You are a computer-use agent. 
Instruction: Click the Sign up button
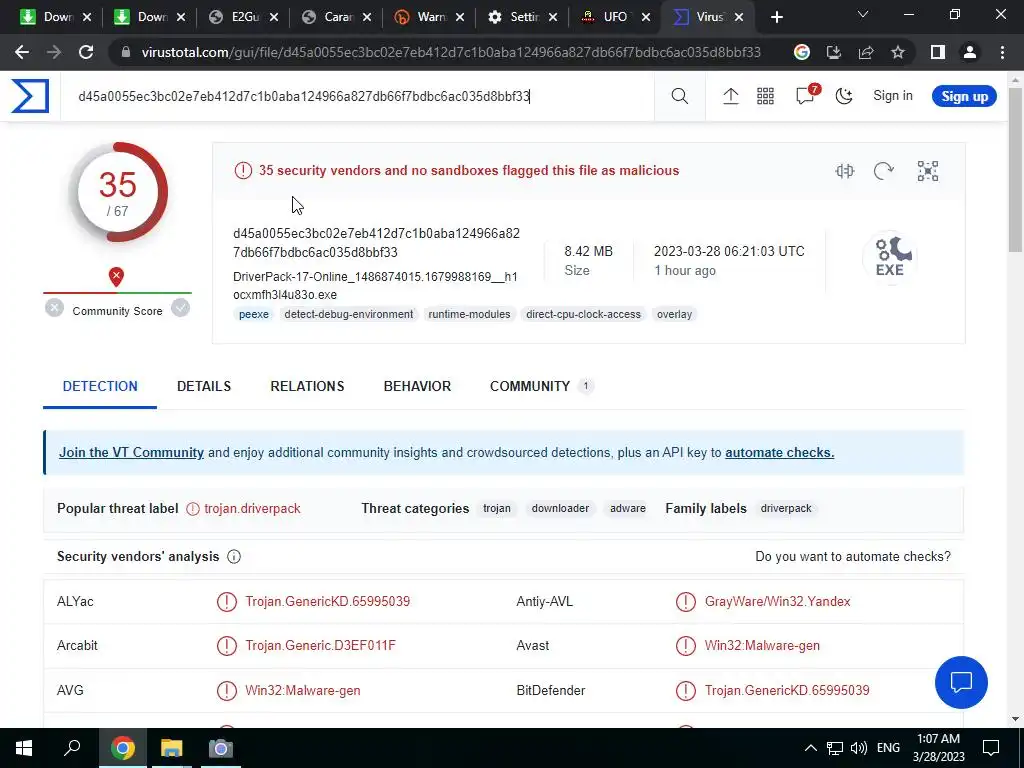(x=964, y=96)
